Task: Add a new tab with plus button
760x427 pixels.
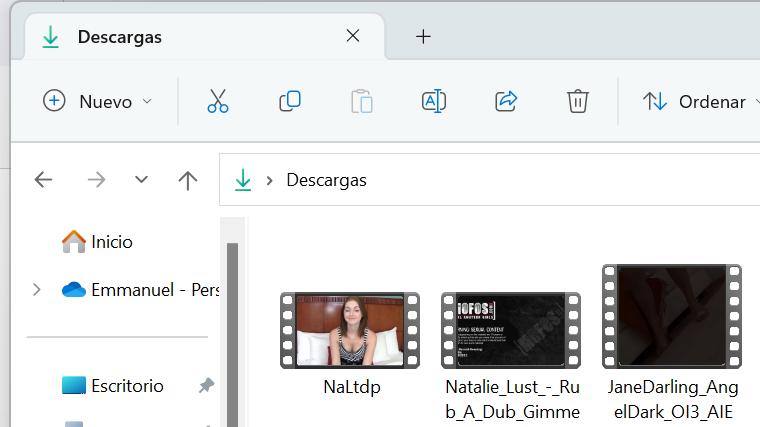Action: click(x=423, y=37)
